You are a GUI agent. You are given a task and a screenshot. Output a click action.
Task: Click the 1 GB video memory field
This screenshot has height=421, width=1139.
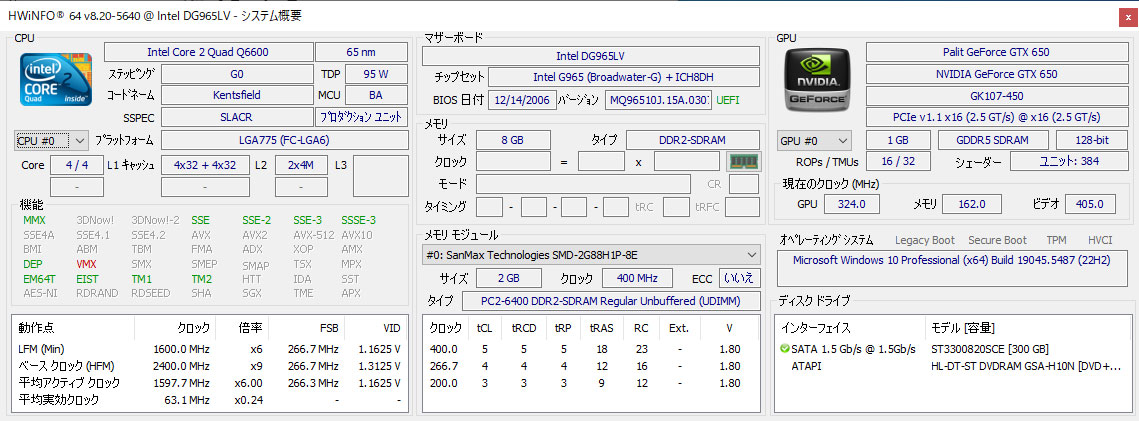point(898,141)
